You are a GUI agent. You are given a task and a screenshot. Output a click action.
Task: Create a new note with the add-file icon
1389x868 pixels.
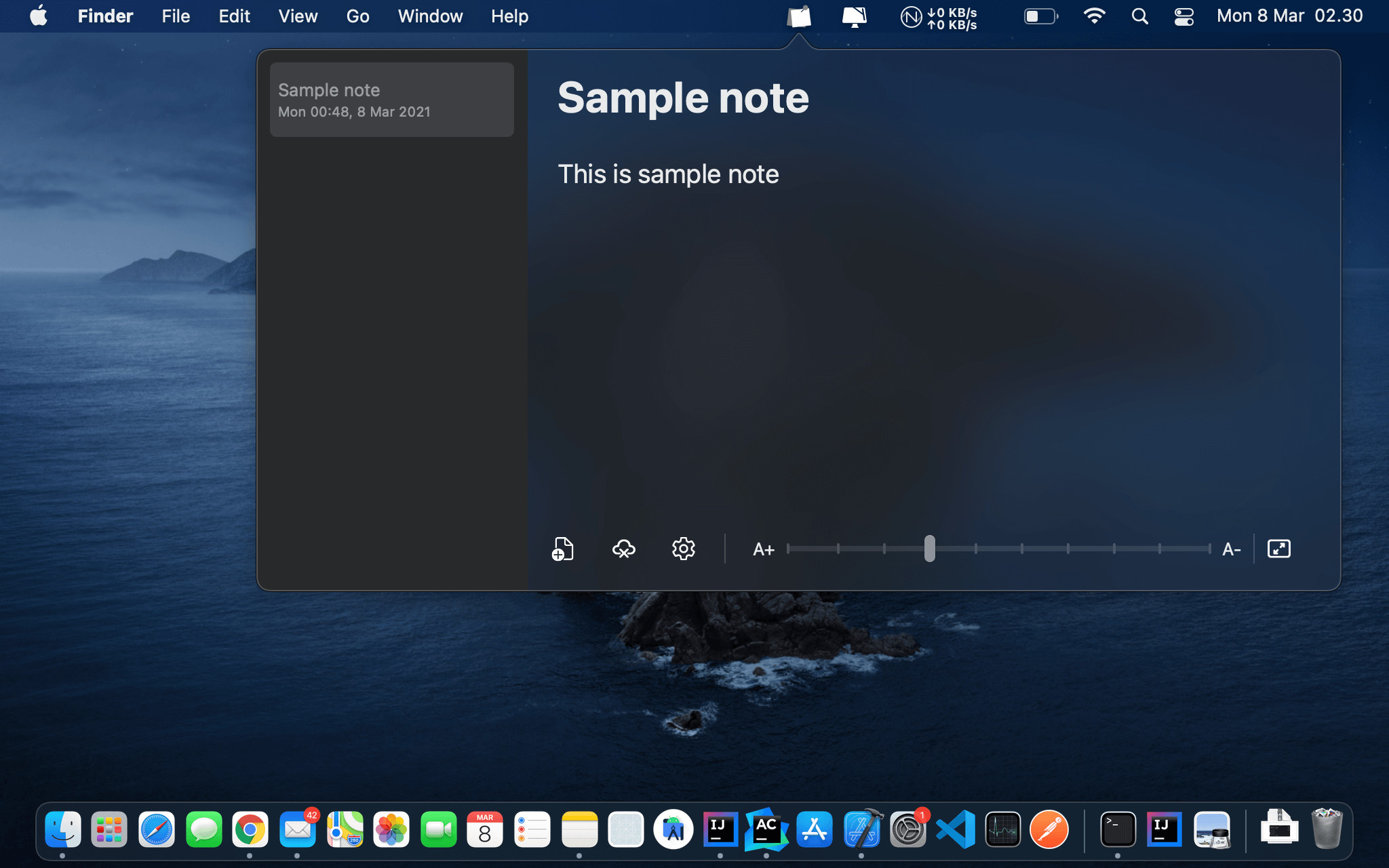point(562,549)
